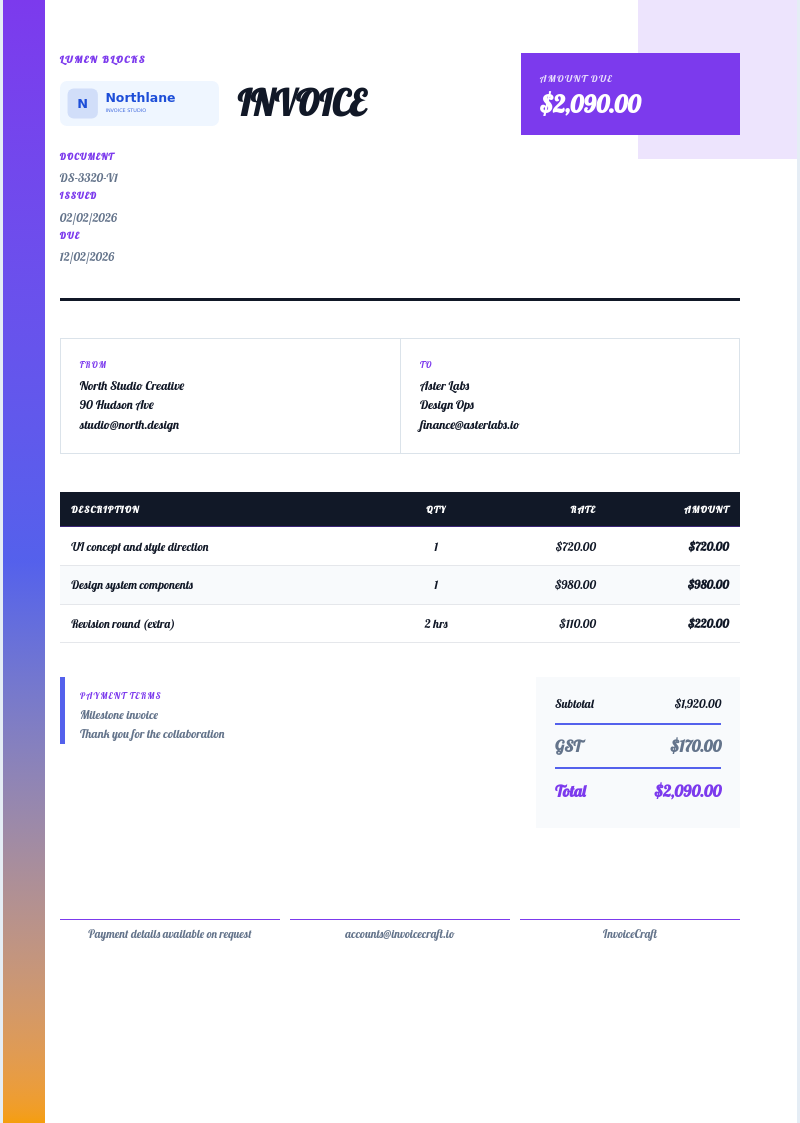The height and width of the screenshot is (1123, 800).
Task: Select the GST label
Action: pyautogui.click(x=569, y=746)
